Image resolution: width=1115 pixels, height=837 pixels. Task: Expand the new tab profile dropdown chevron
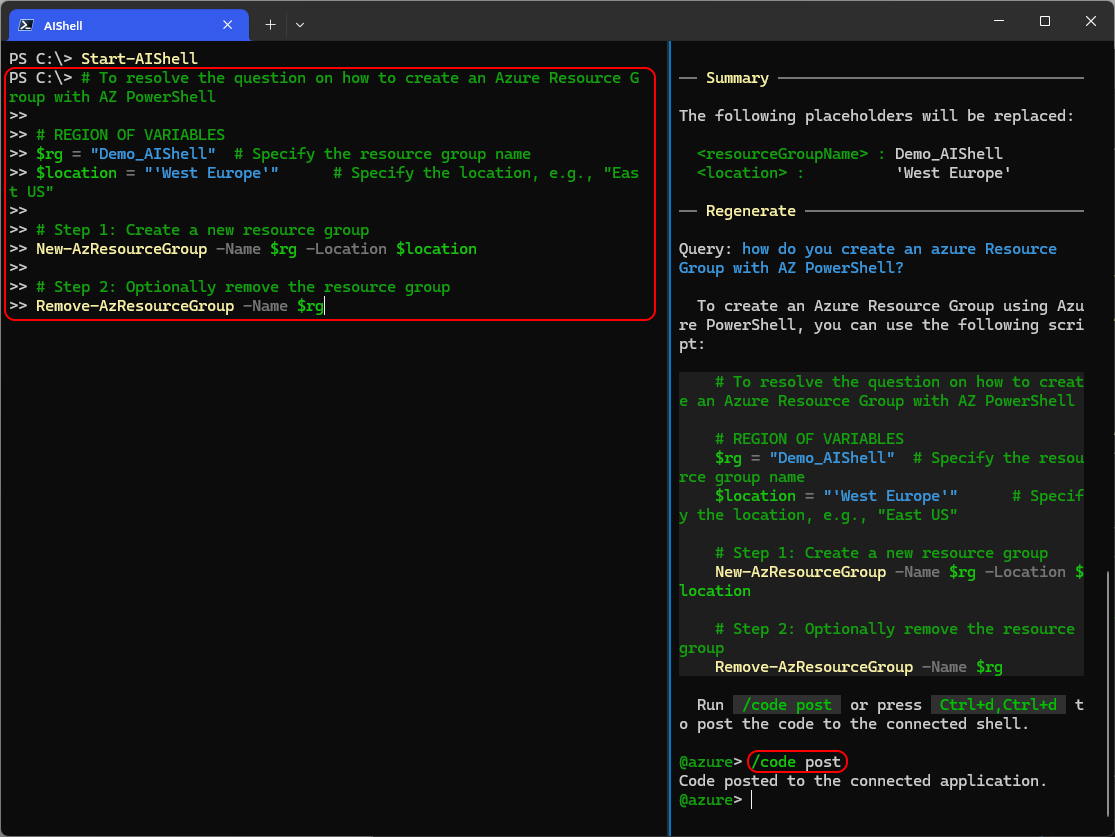pyautogui.click(x=300, y=25)
